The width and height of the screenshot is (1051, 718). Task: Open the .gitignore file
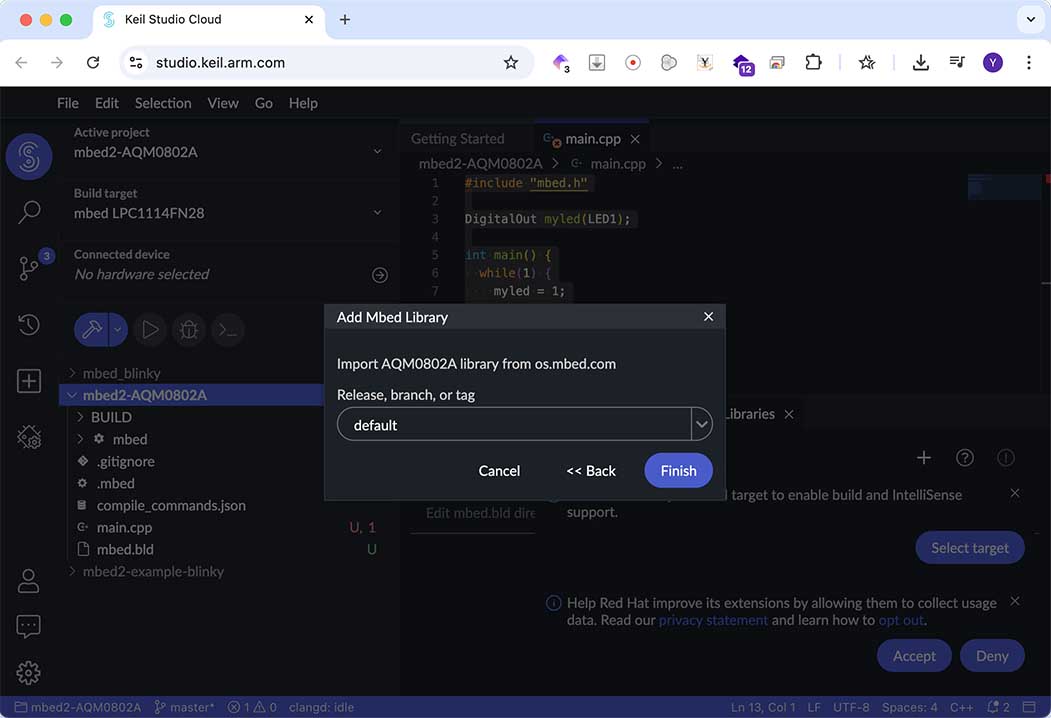tap(125, 461)
